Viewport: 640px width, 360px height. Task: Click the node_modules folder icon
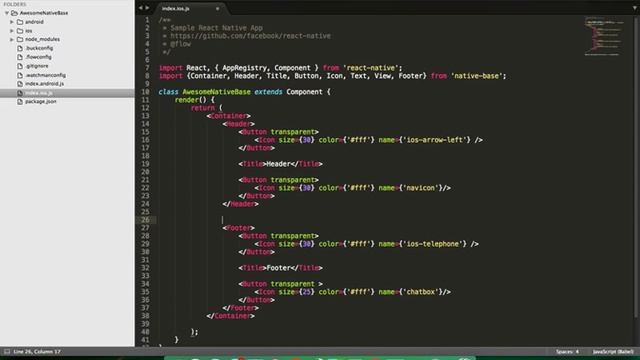click(20, 40)
